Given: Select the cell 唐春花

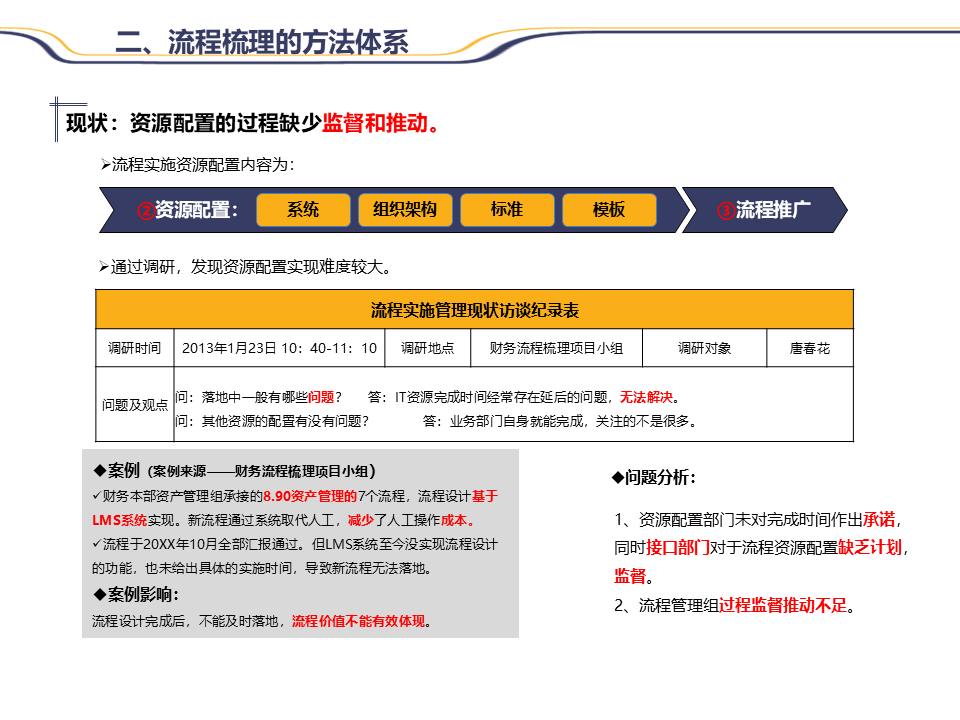Looking at the screenshot, I should pyautogui.click(x=809, y=348).
